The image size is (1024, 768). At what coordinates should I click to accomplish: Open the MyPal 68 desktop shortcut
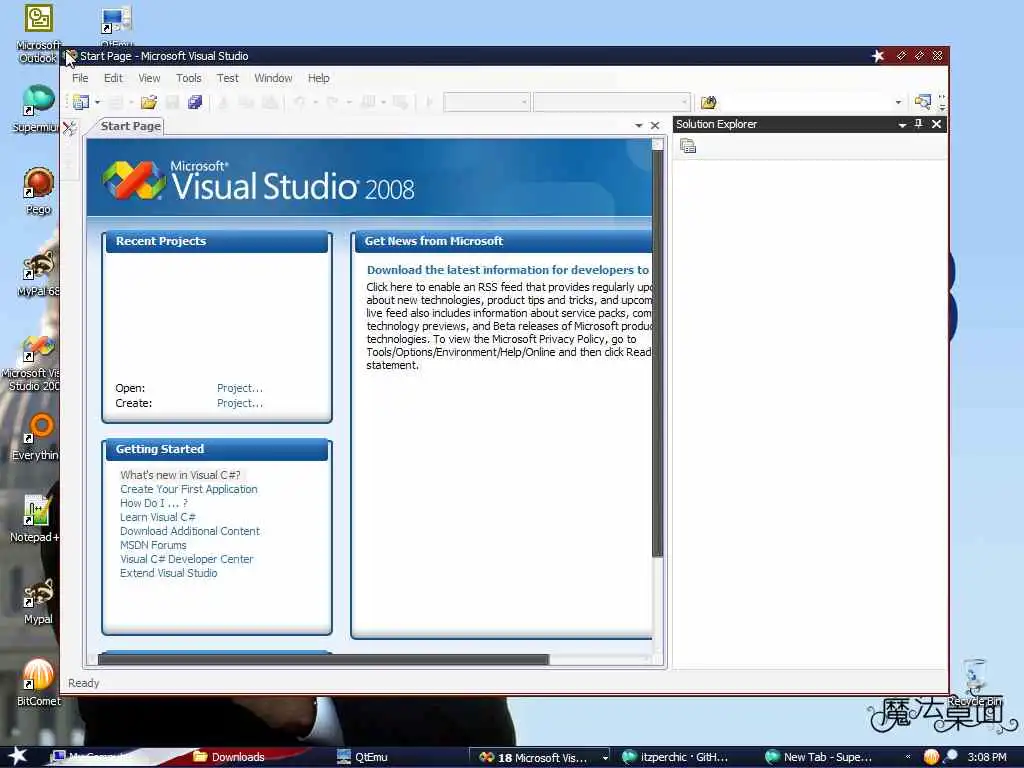(38, 274)
